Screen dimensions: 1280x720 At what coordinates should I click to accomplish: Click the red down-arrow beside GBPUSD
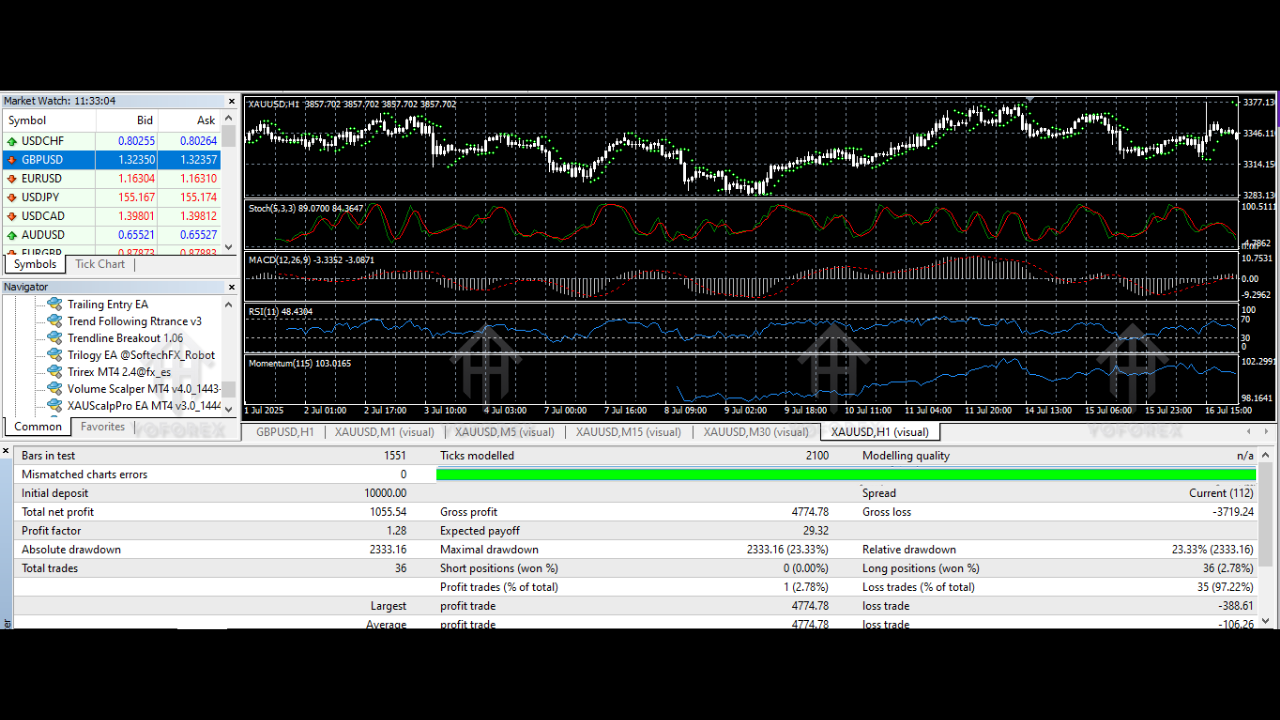click(x=10, y=159)
